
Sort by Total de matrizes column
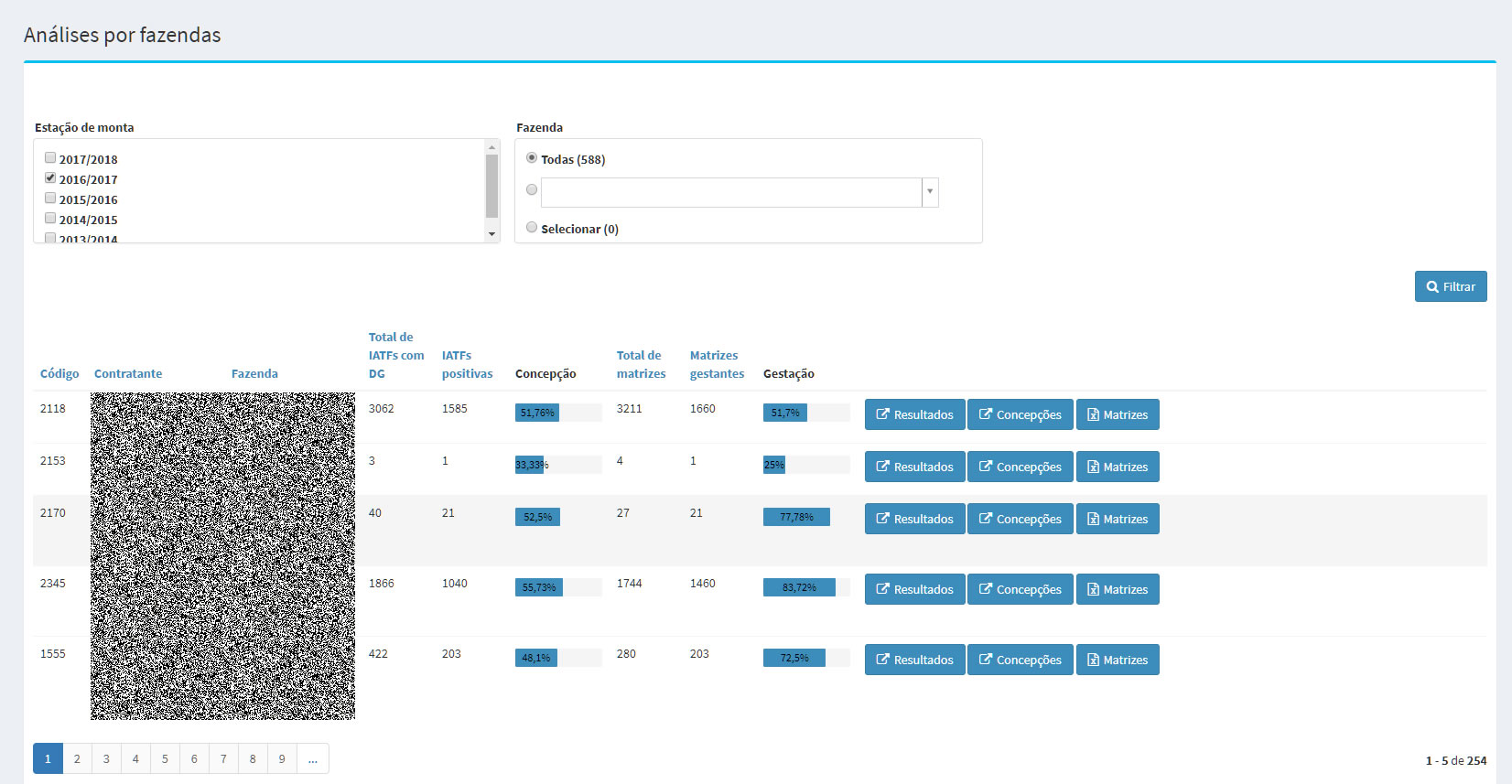coord(641,364)
